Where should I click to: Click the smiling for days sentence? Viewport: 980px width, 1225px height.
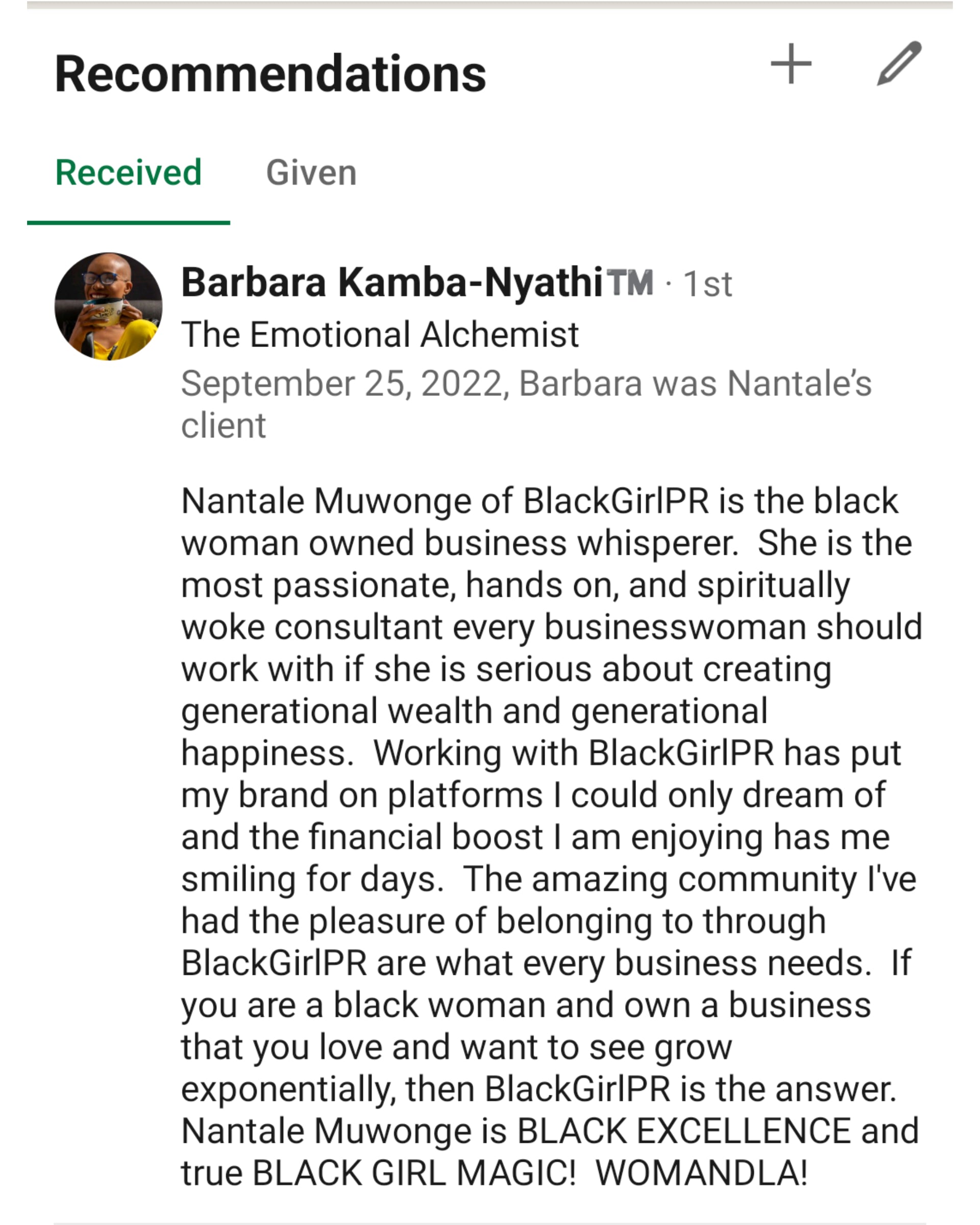point(312,879)
